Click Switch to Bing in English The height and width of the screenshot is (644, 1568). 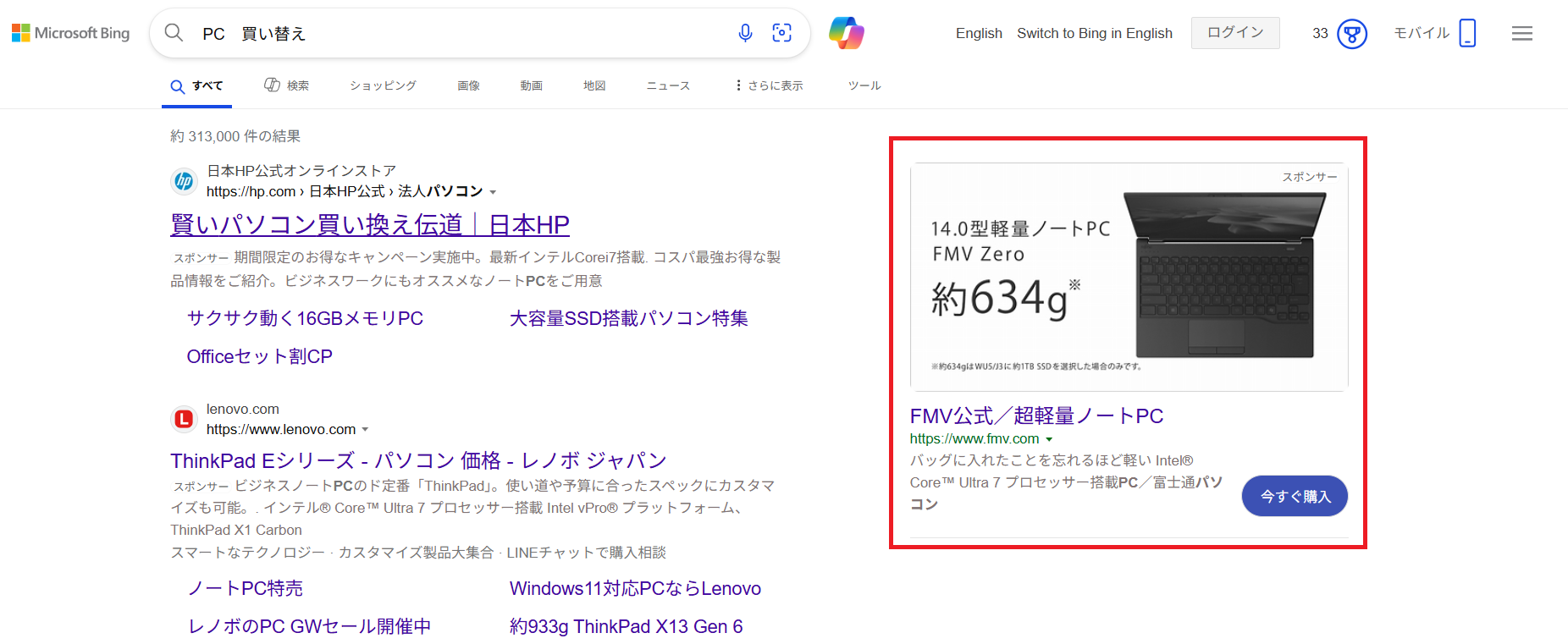[x=1095, y=33]
